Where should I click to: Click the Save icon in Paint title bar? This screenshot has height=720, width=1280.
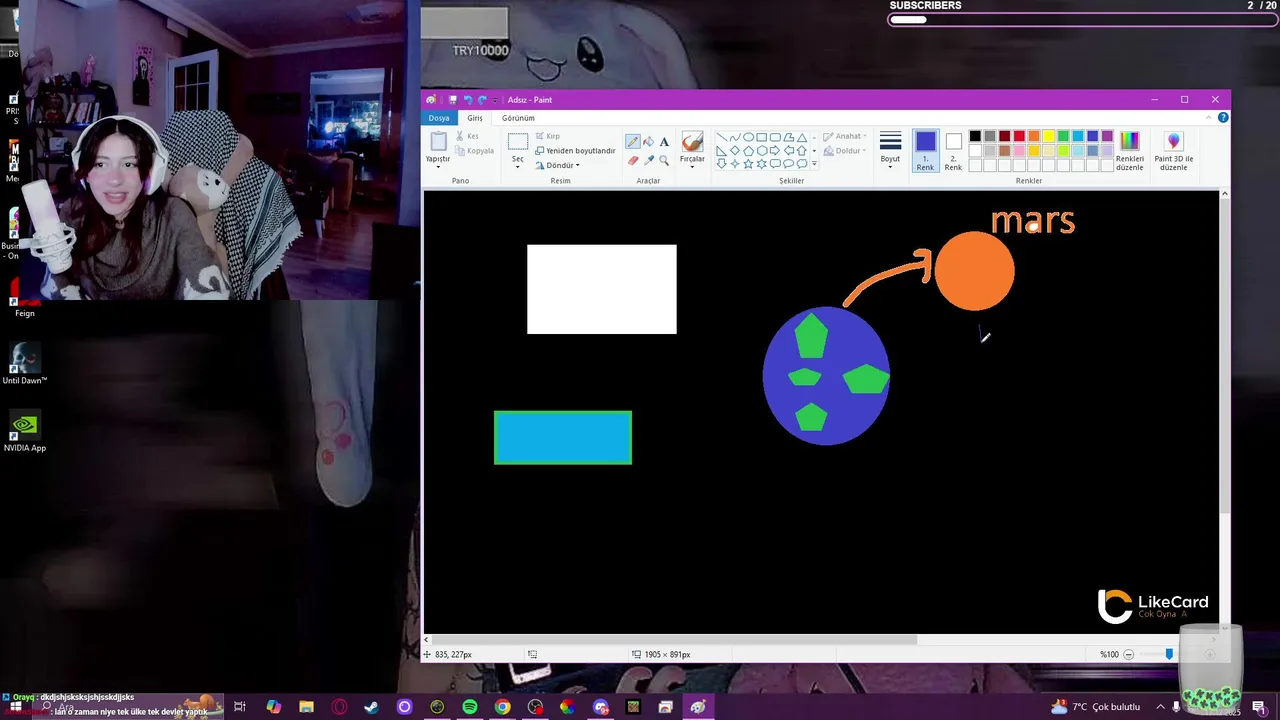[453, 100]
